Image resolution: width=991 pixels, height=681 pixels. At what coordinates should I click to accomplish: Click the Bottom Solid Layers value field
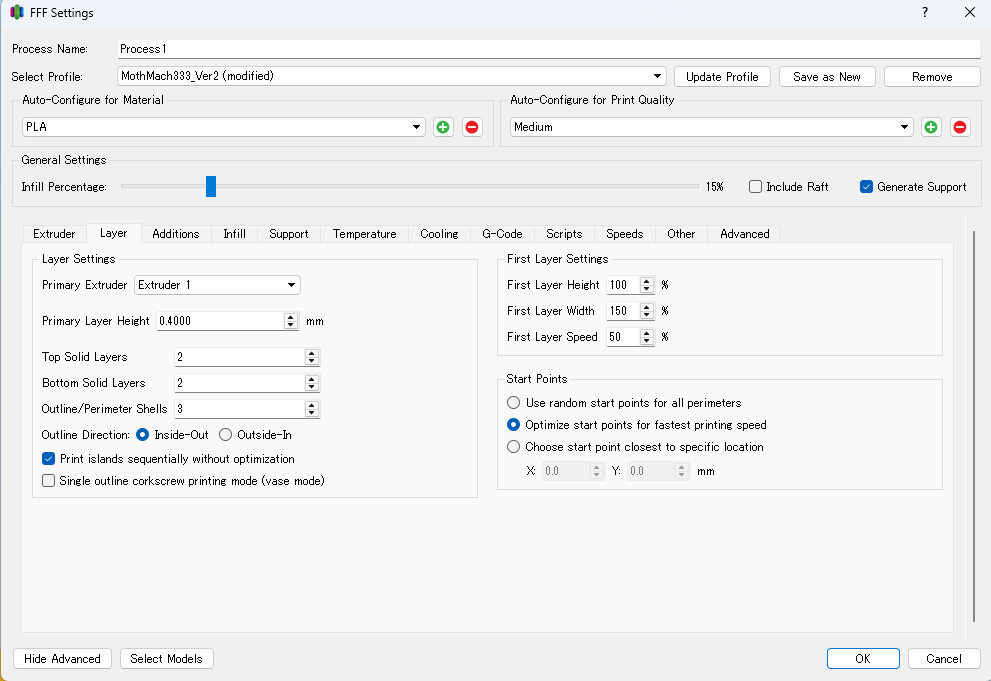[240, 383]
